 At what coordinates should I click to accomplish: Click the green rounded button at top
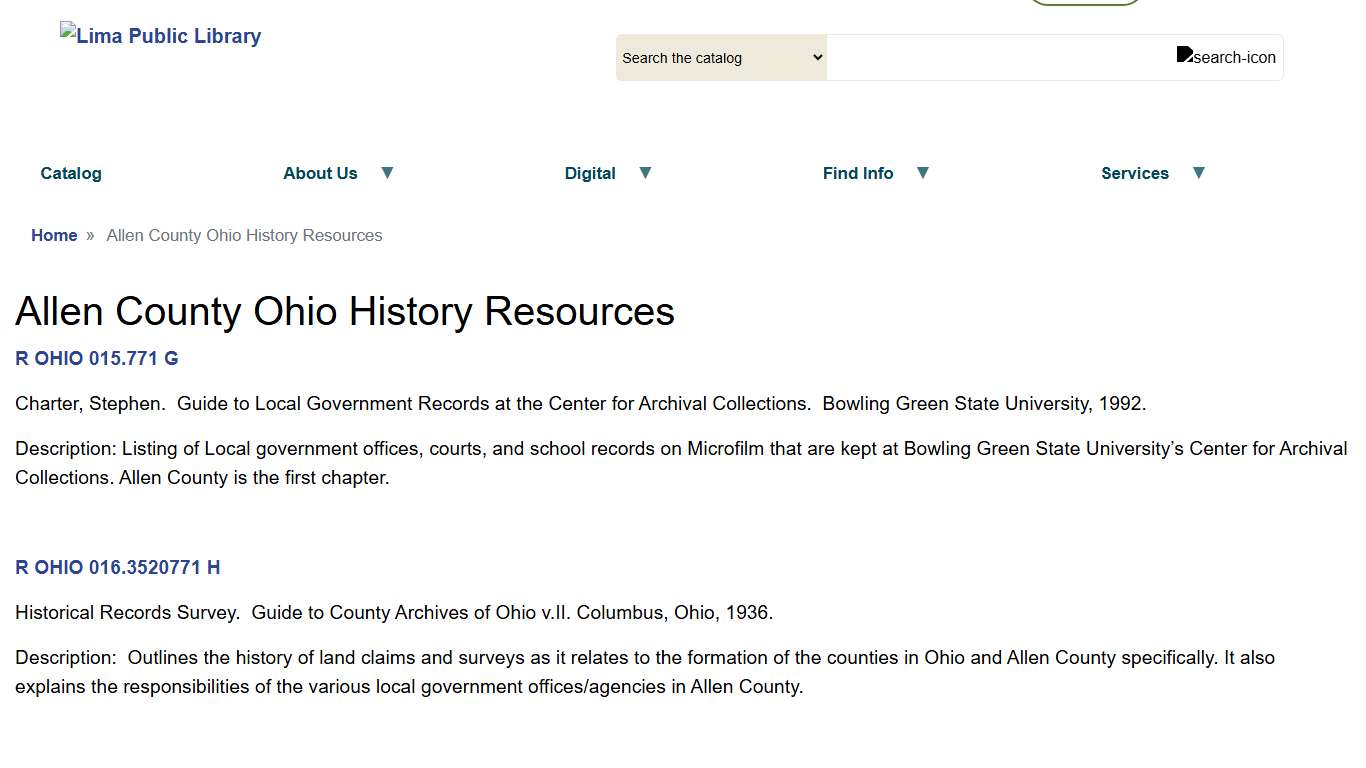pyautogui.click(x=1085, y=2)
